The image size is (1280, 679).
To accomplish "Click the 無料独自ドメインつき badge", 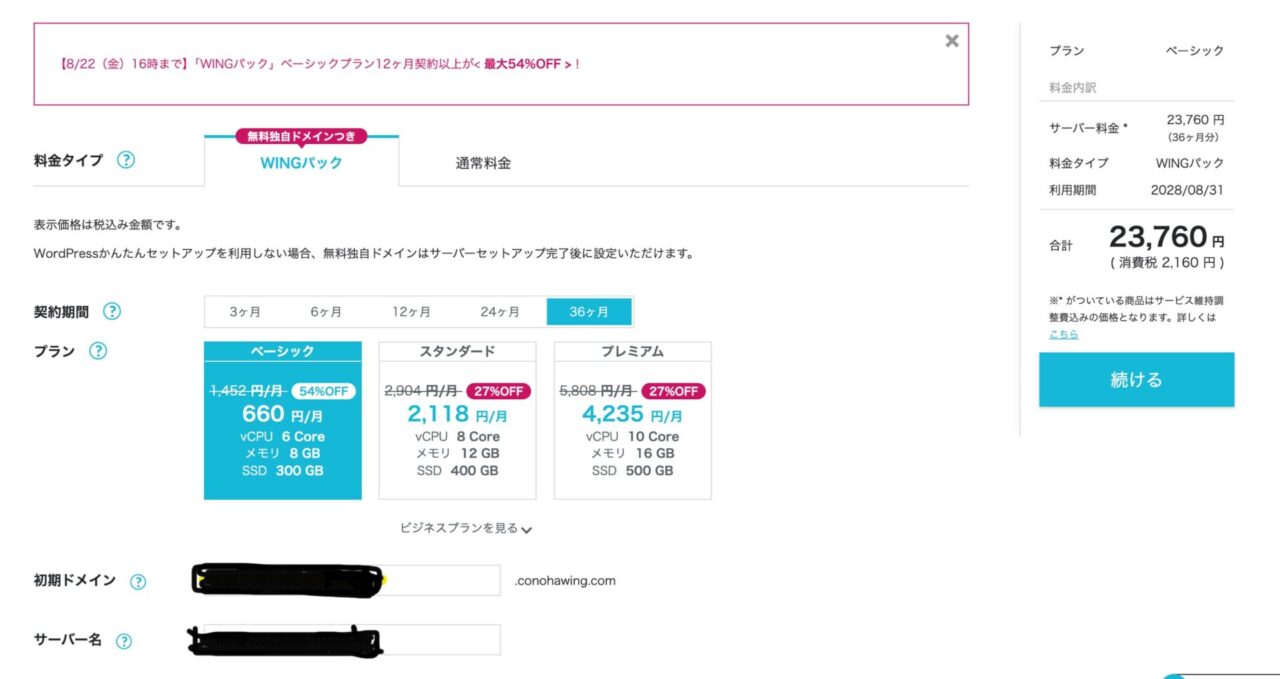I will [x=301, y=136].
